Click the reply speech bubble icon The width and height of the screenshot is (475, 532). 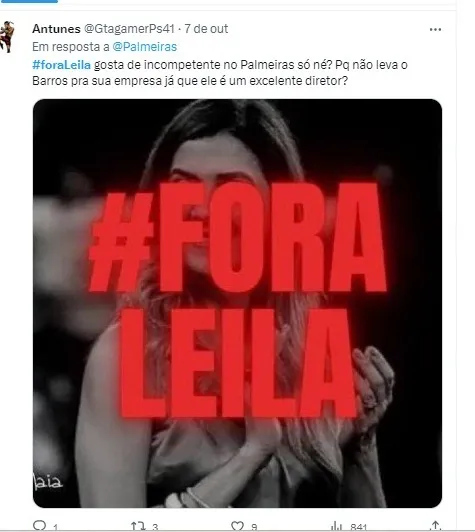[40, 525]
